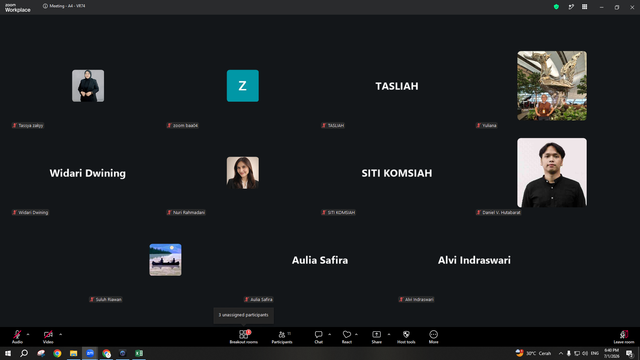The height and width of the screenshot is (360, 640).
Task: Click the zoom baa04 name label
Action: point(182,125)
